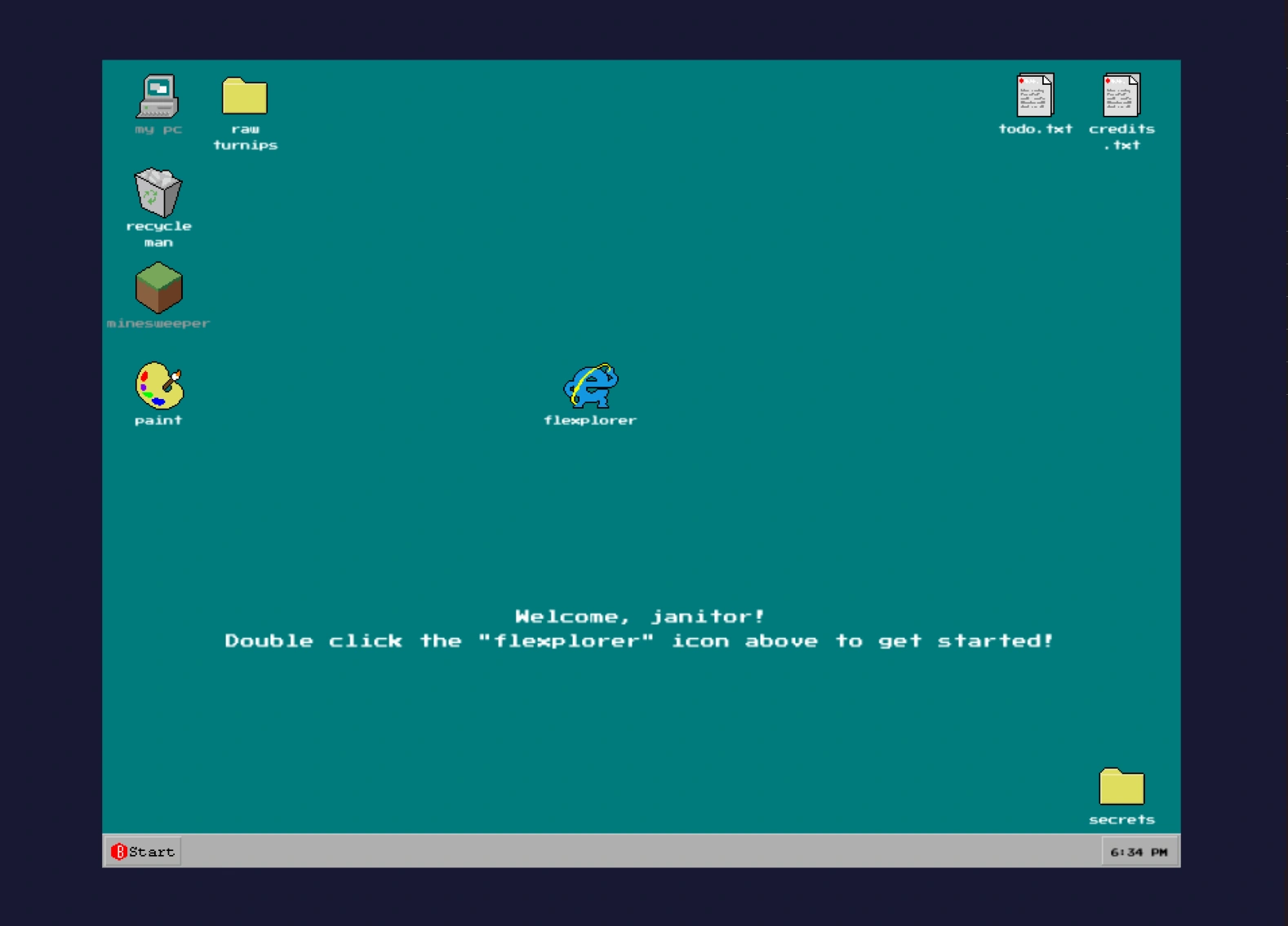
Task: Launch the minesweeper block icon
Action: click(158, 288)
